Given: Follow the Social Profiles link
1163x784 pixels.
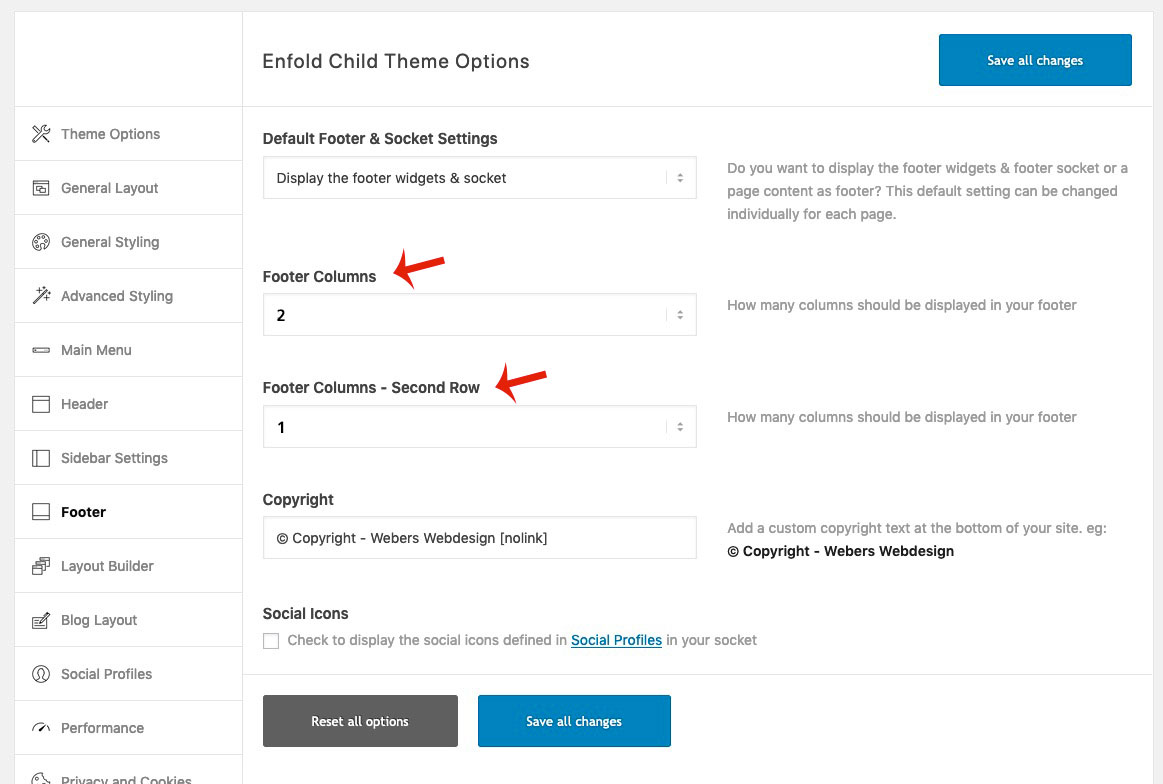Looking at the screenshot, I should point(616,640).
